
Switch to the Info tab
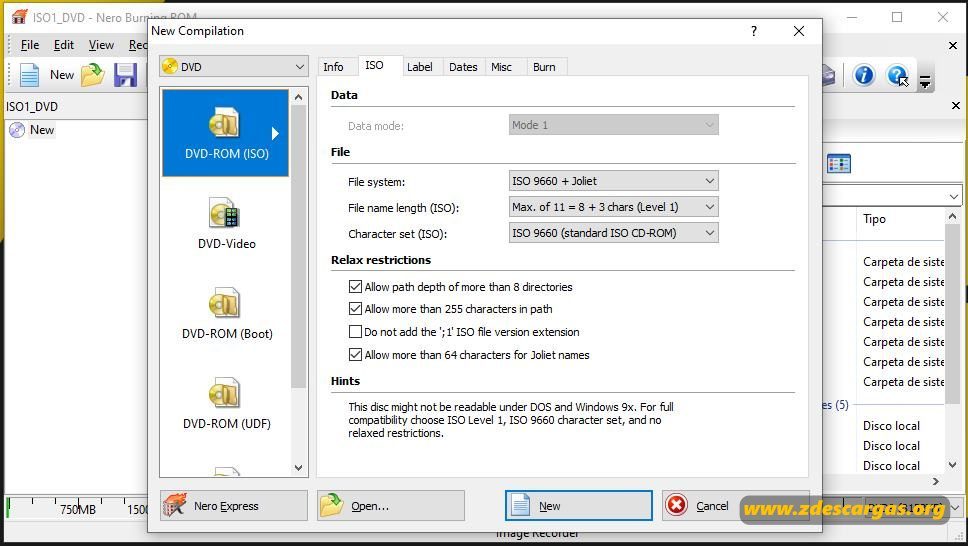(x=333, y=67)
